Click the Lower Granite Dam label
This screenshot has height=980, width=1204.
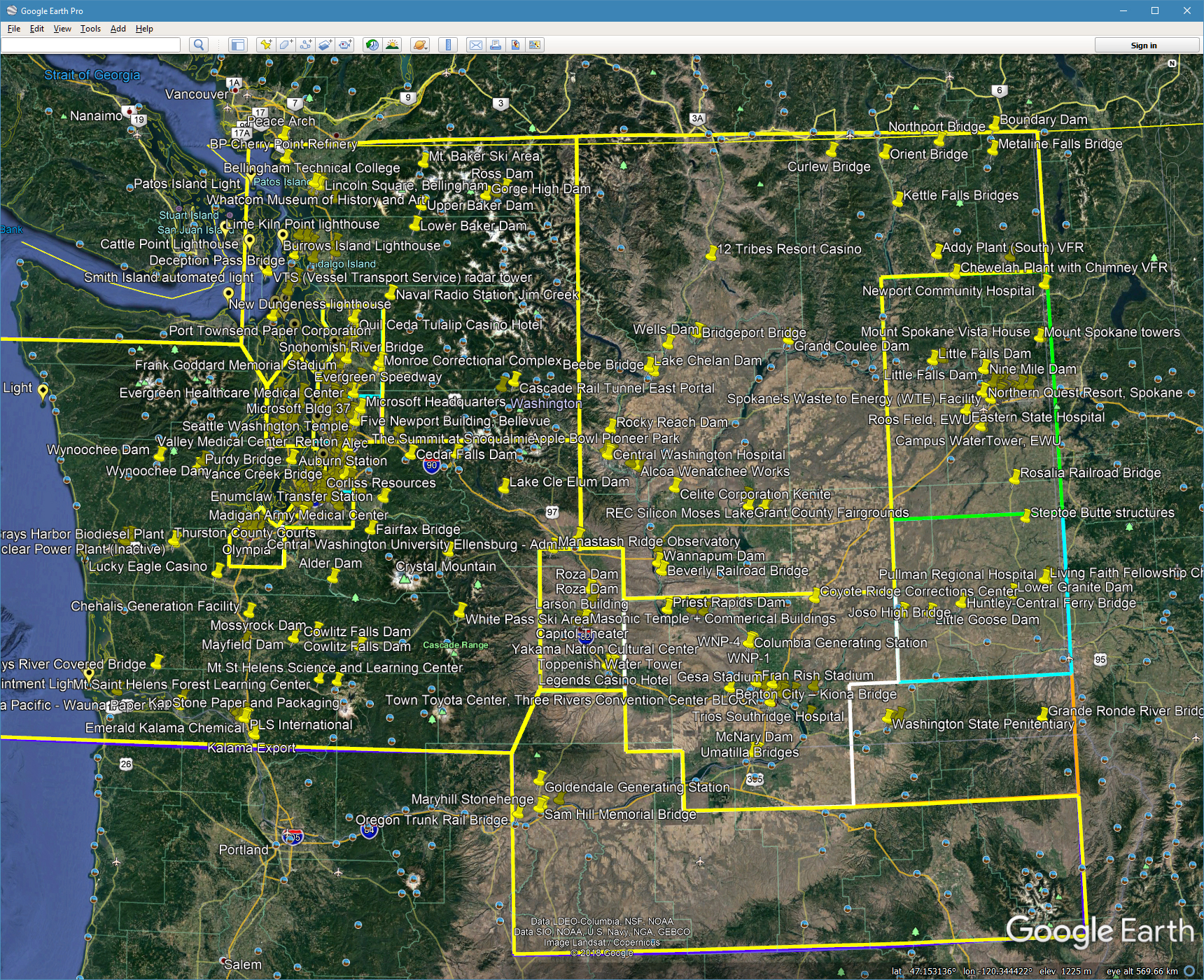(x=1074, y=588)
